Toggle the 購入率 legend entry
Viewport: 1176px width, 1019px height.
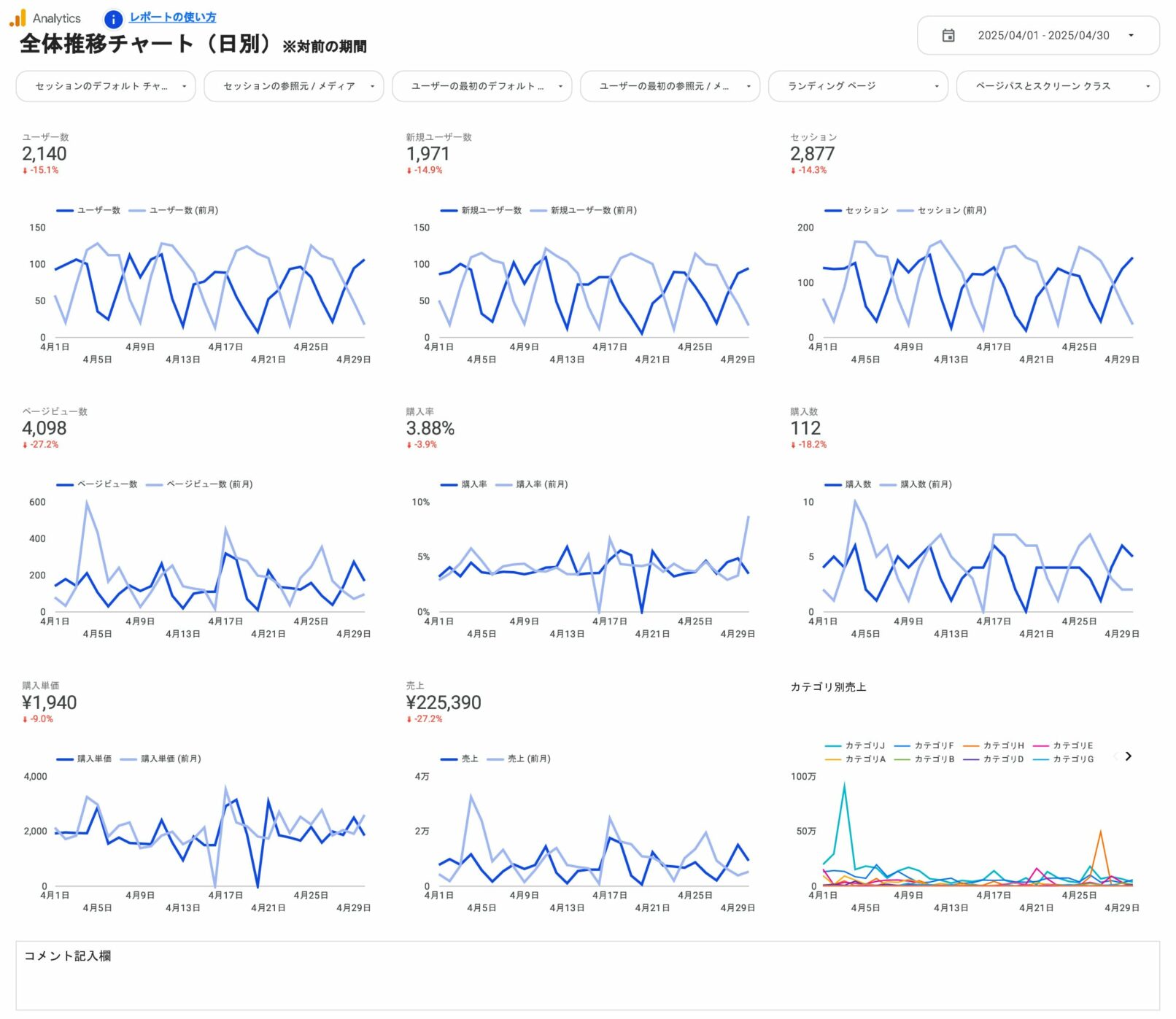[x=462, y=484]
